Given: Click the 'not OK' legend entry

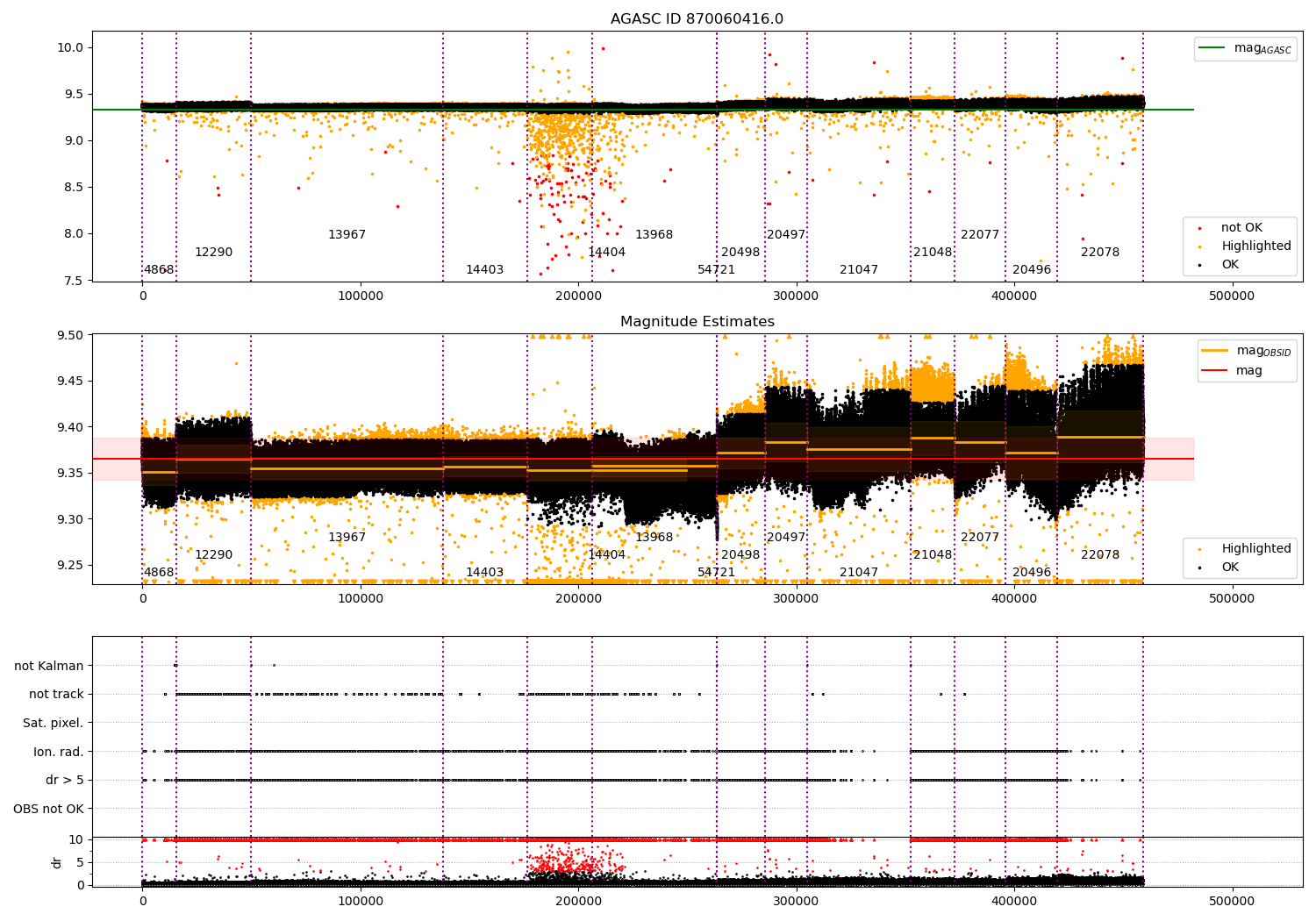Looking at the screenshot, I should [x=1241, y=228].
